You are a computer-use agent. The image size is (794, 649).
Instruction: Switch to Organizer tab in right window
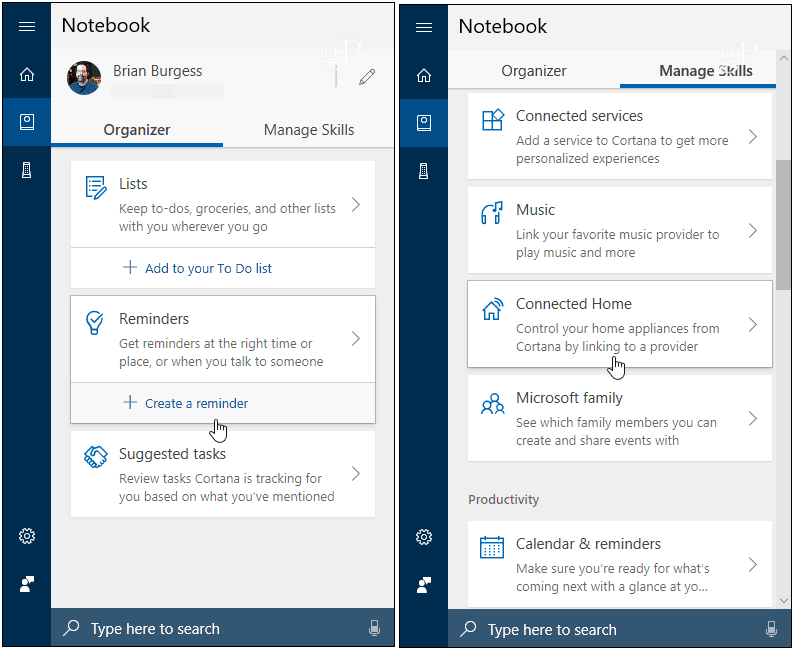pos(534,71)
